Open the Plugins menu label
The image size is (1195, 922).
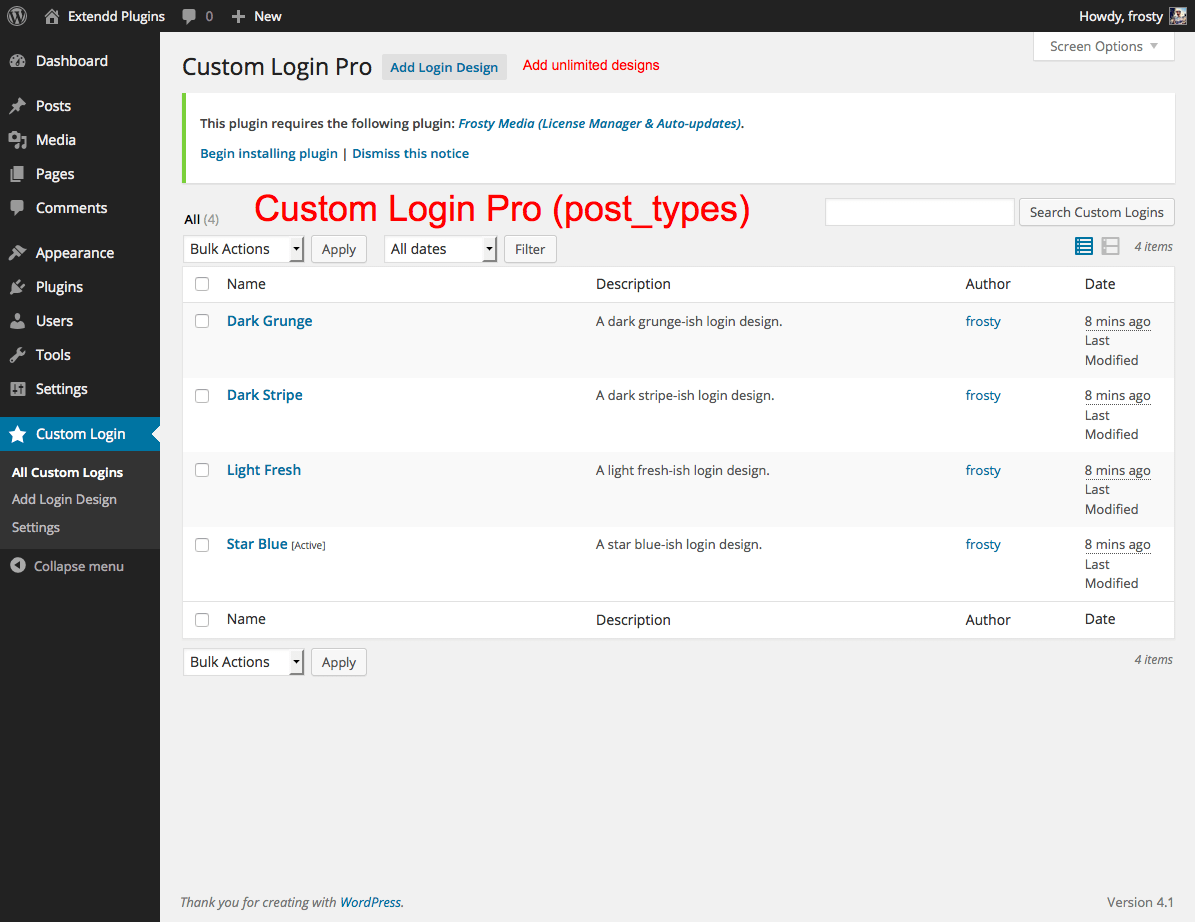(x=59, y=287)
